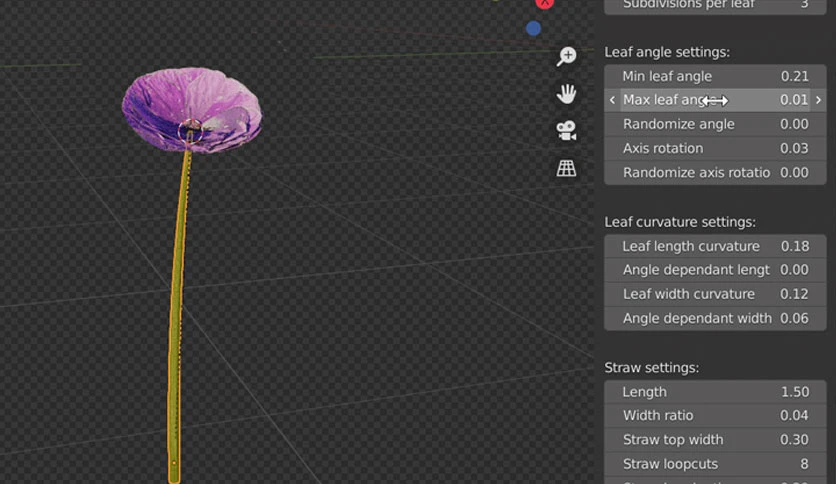Select the purple flower head in viewport

pyautogui.click(x=192, y=109)
